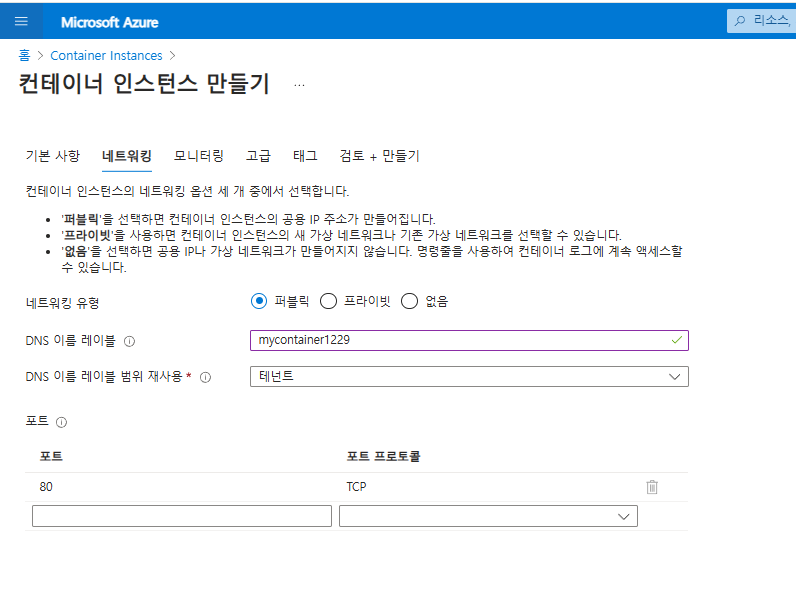Image resolution: width=796 pixels, height=592 pixels.
Task: Select the 프라이빗 networking type
Action: tap(328, 301)
